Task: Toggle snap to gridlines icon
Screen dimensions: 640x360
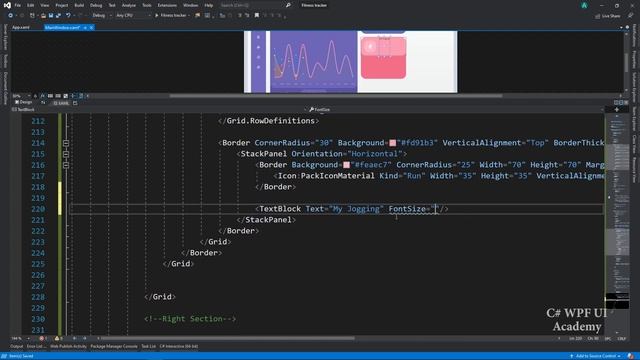Action: click(x=58, y=96)
